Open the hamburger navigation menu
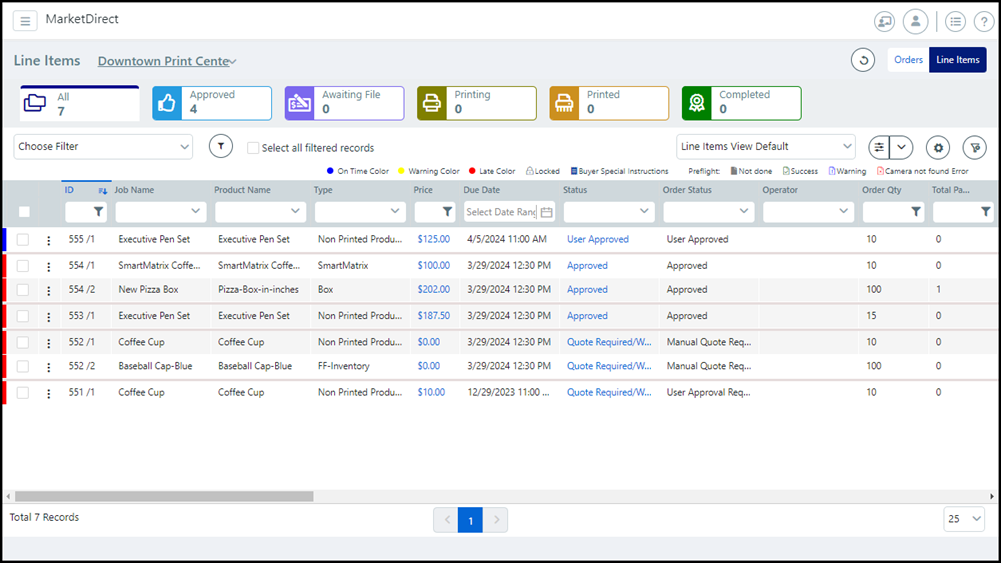Screen dimensions: 1001x563 [x=25, y=21]
